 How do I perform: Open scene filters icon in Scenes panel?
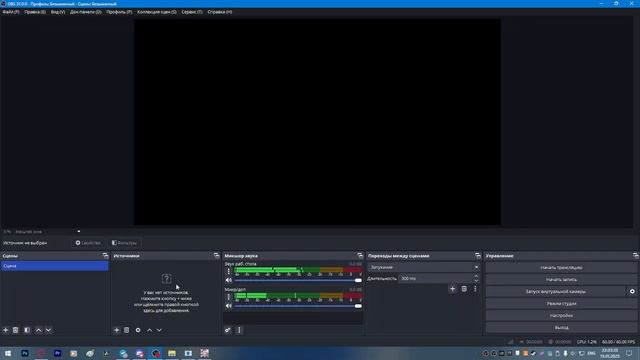point(27,330)
